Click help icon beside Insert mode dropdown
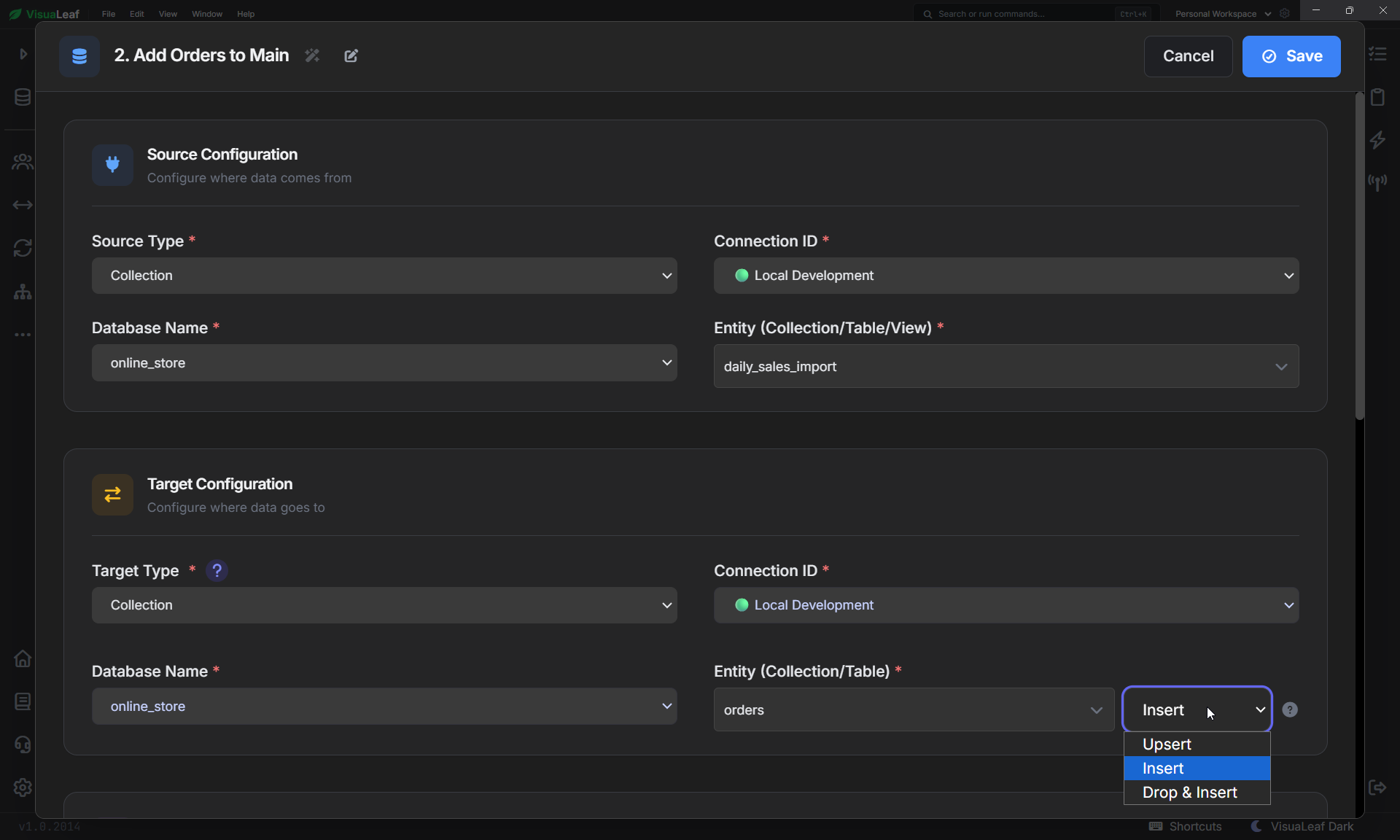This screenshot has height=840, width=1400. [1290, 709]
